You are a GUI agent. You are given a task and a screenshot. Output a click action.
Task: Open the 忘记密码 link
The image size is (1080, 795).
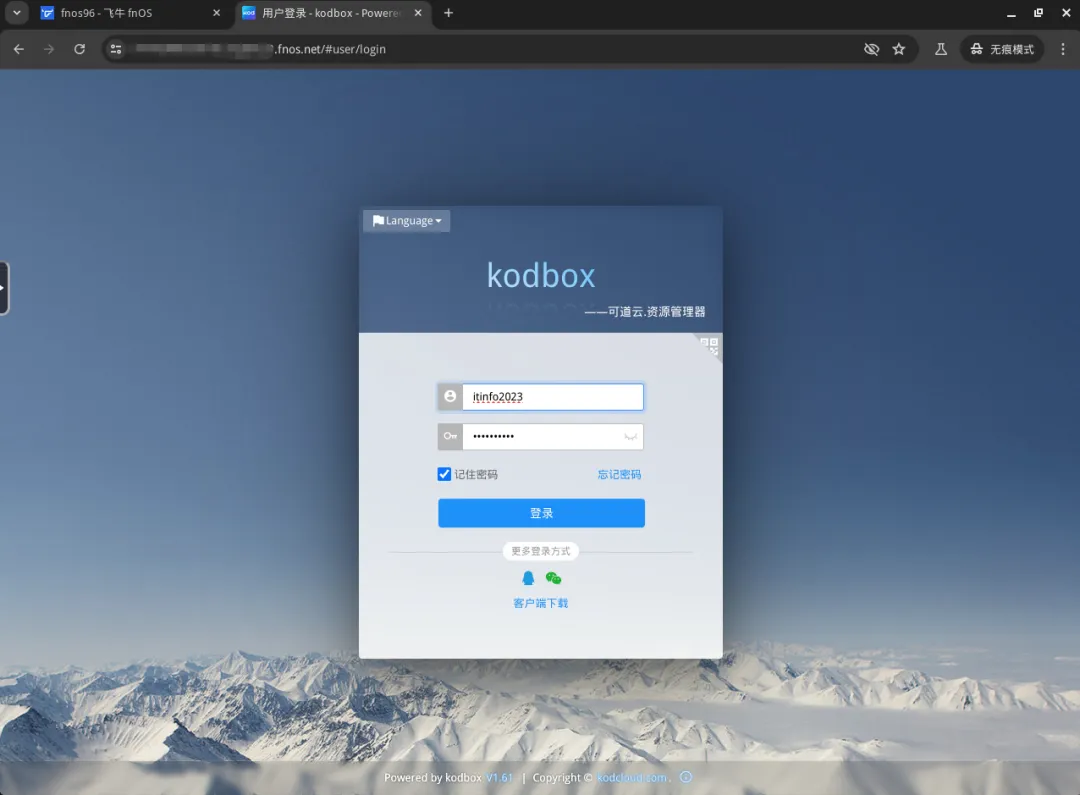(x=619, y=474)
